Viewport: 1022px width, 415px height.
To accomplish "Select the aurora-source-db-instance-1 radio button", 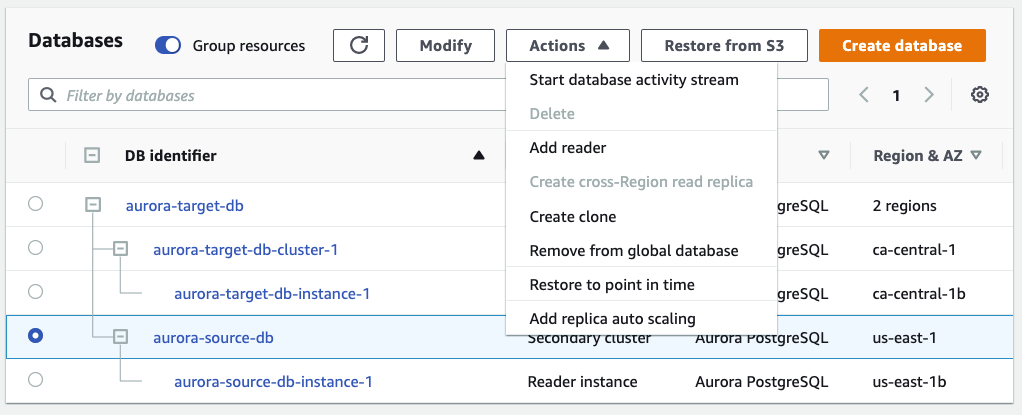I will point(36,380).
